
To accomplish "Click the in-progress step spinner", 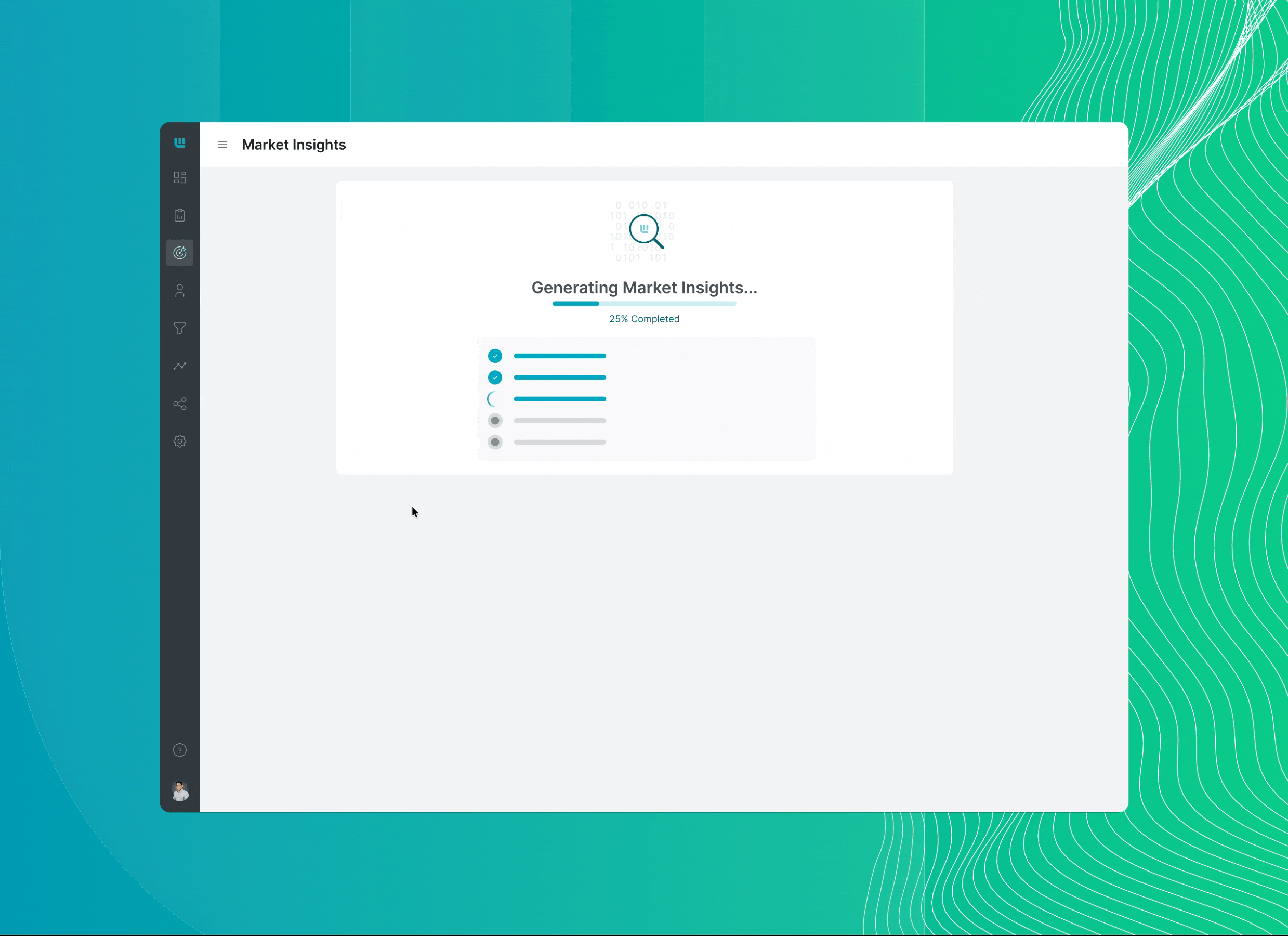I will coord(493,399).
